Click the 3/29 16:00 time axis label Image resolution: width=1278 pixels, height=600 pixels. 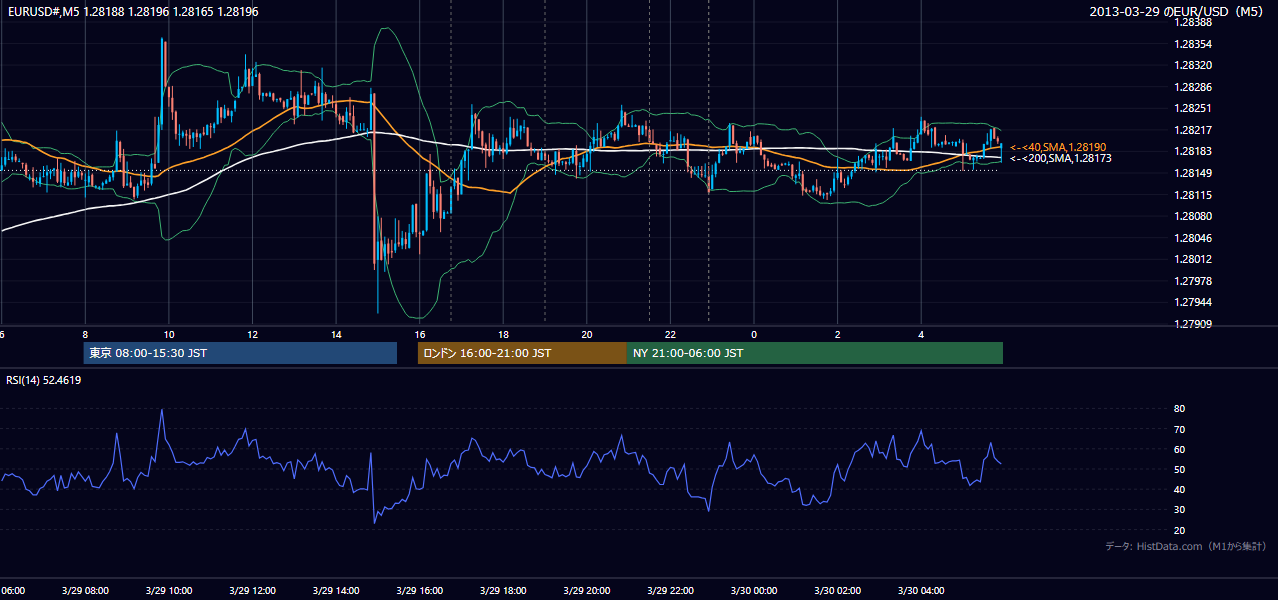click(x=420, y=591)
